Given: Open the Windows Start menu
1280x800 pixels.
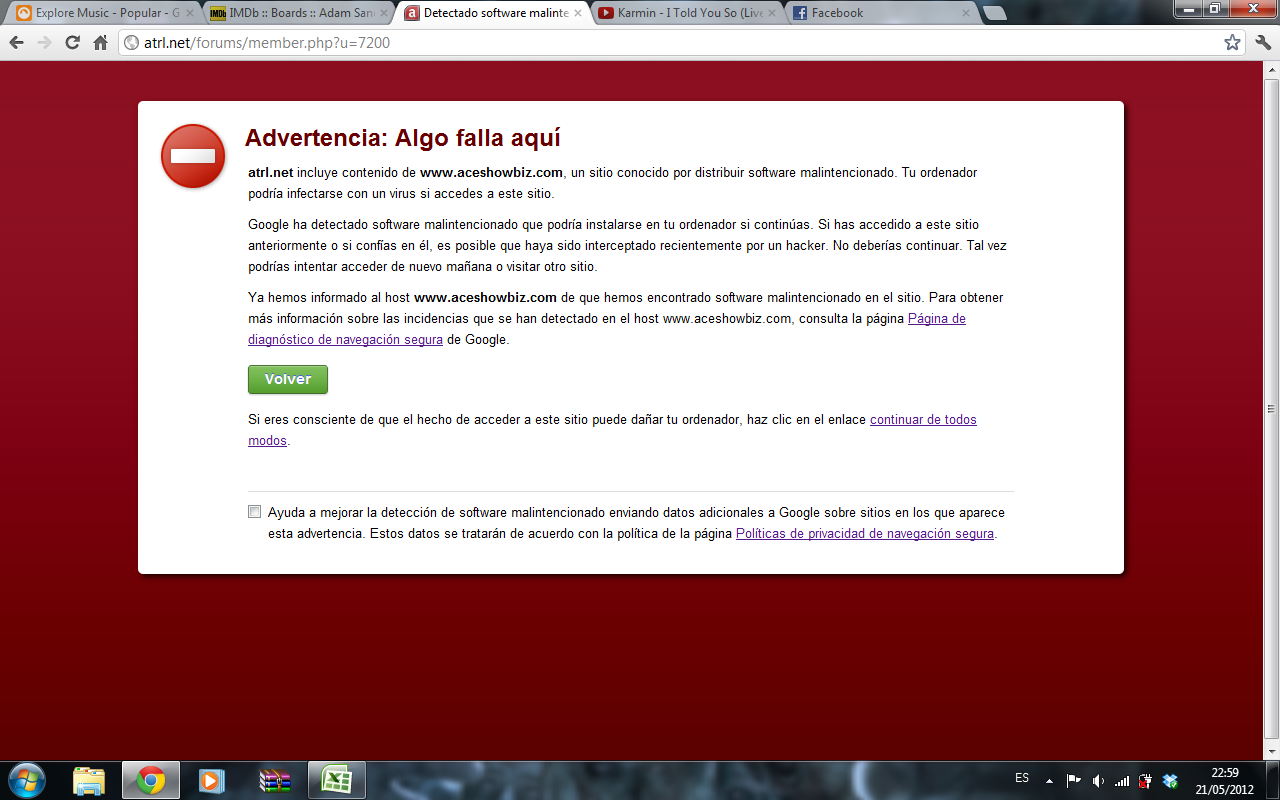Looking at the screenshot, I should coord(26,780).
